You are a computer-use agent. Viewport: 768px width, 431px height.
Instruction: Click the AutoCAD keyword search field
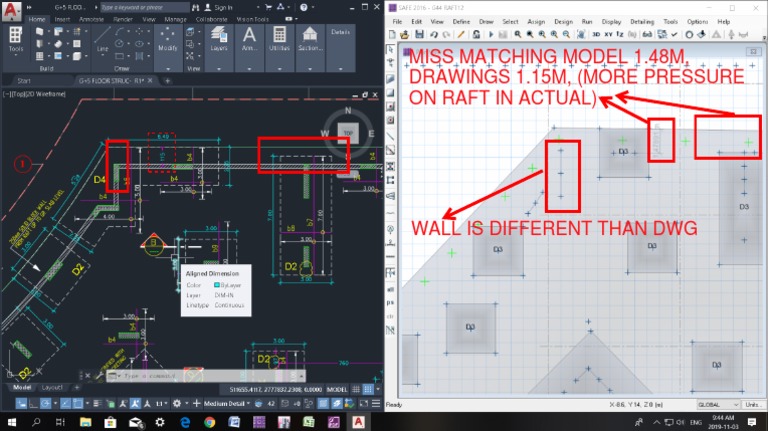[x=145, y=7]
